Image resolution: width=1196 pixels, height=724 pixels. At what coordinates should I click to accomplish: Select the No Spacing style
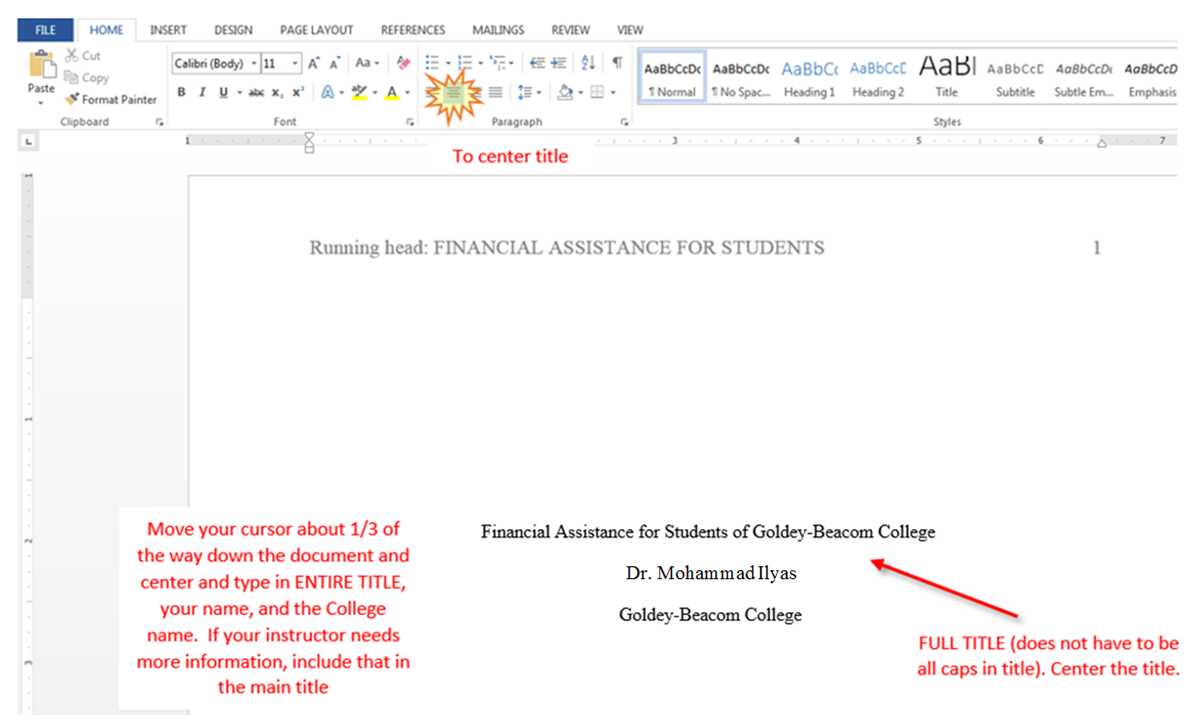(x=740, y=78)
